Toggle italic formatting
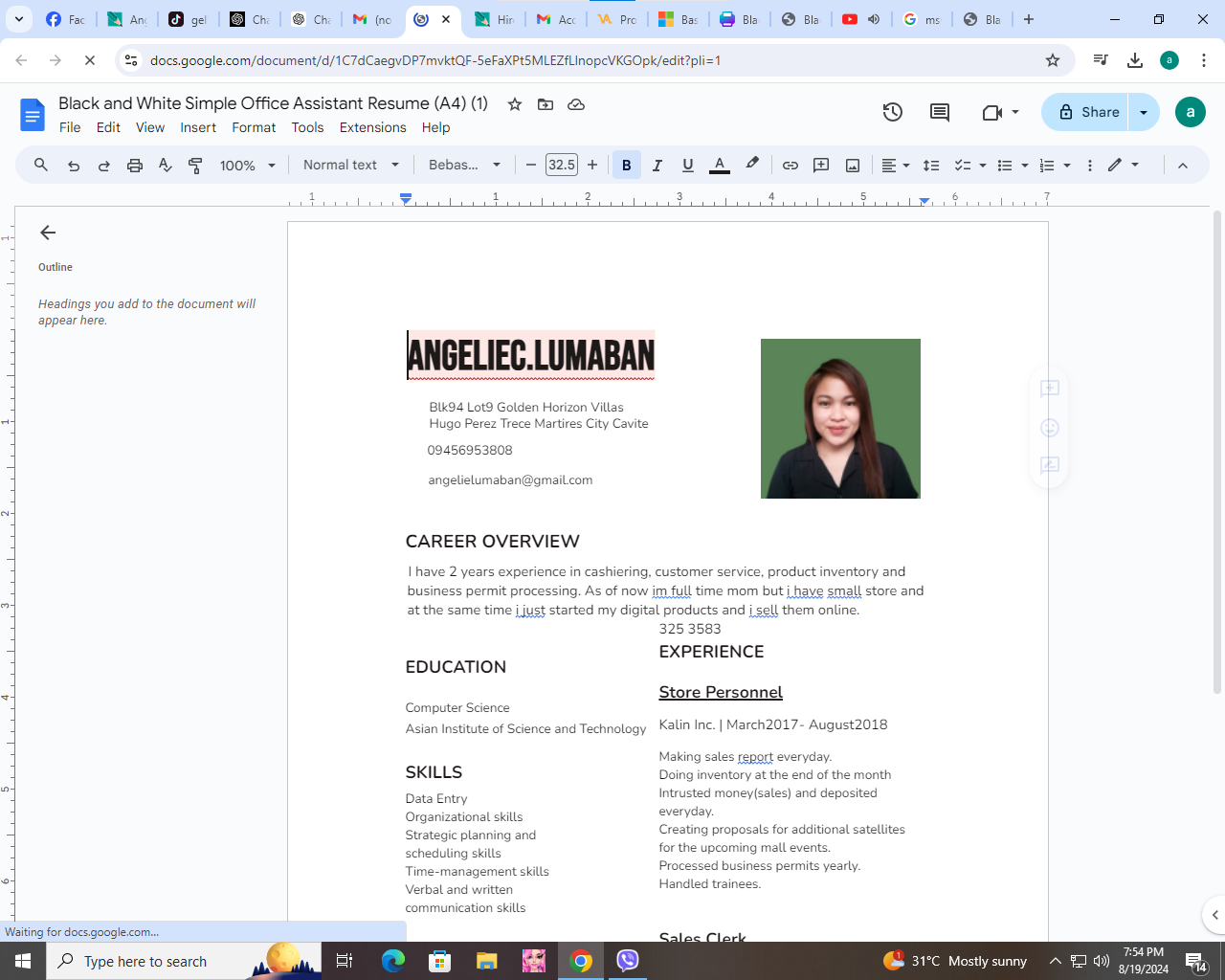 coord(657,166)
